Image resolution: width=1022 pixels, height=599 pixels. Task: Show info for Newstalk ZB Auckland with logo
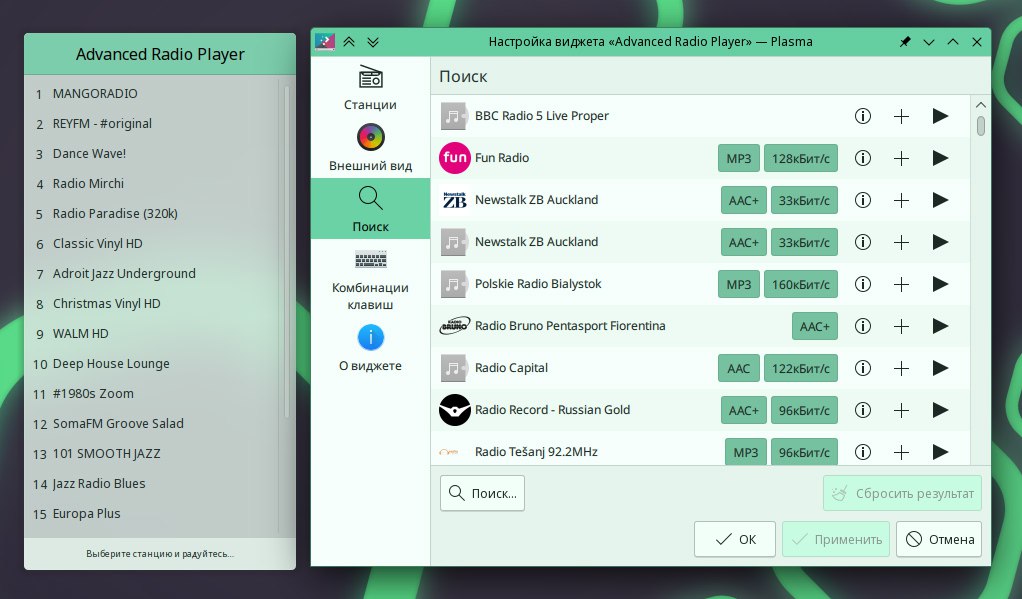[863, 200]
